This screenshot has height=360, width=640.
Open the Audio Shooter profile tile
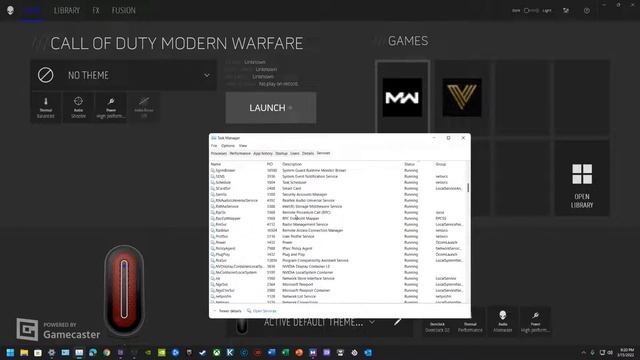pos(78,108)
